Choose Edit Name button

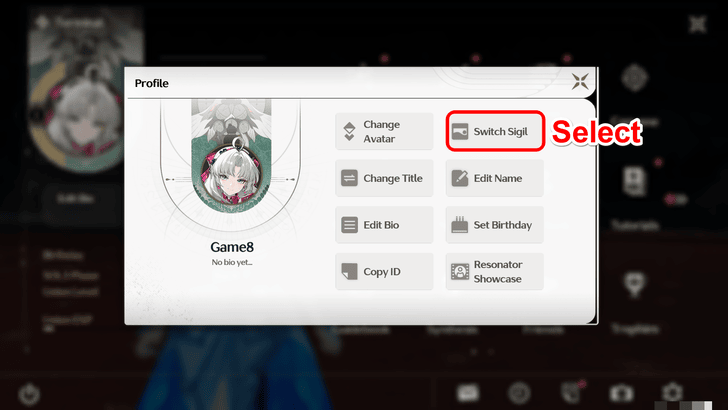(x=494, y=178)
